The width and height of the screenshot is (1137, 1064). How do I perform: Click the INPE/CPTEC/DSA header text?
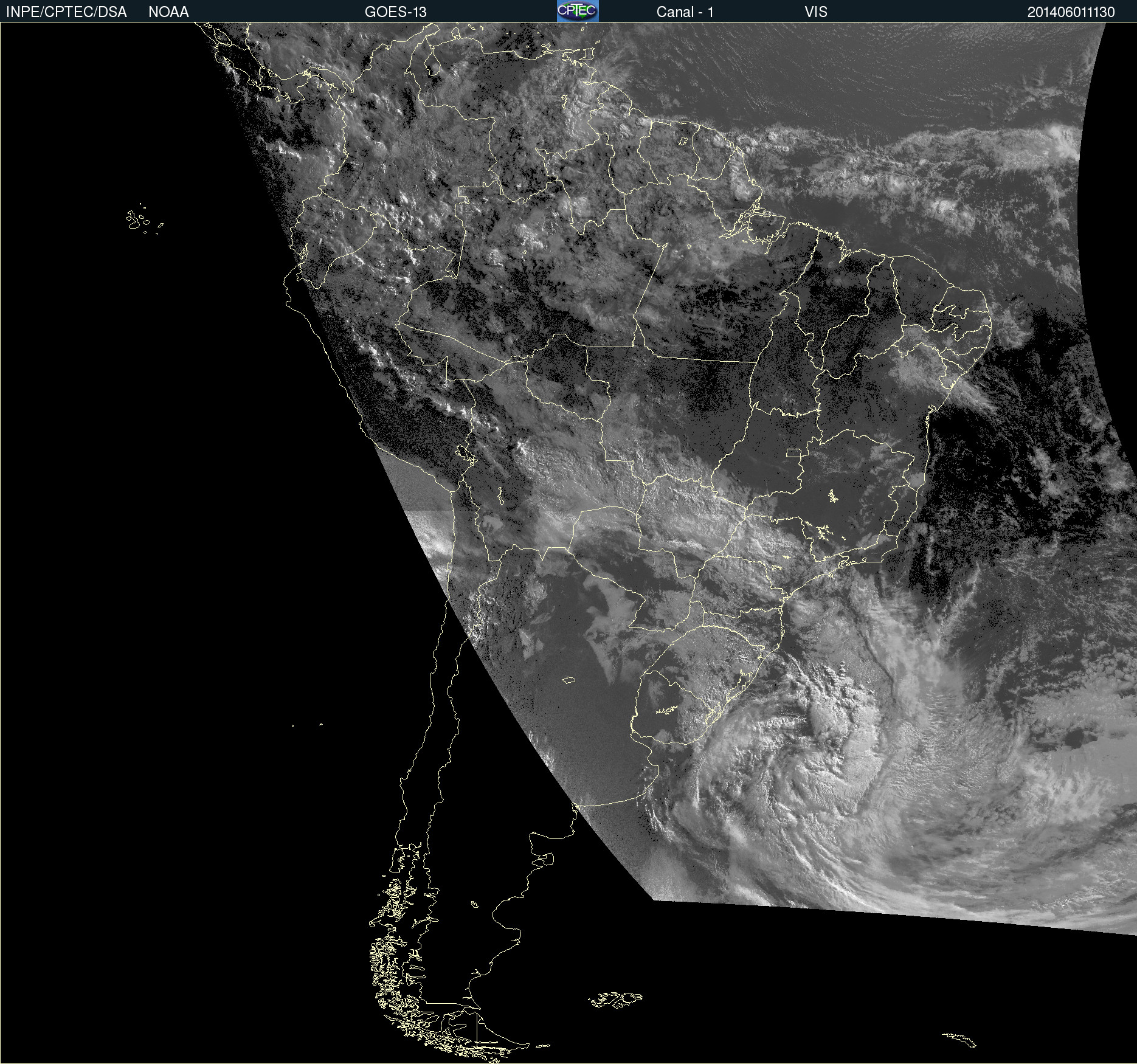pos(66,12)
